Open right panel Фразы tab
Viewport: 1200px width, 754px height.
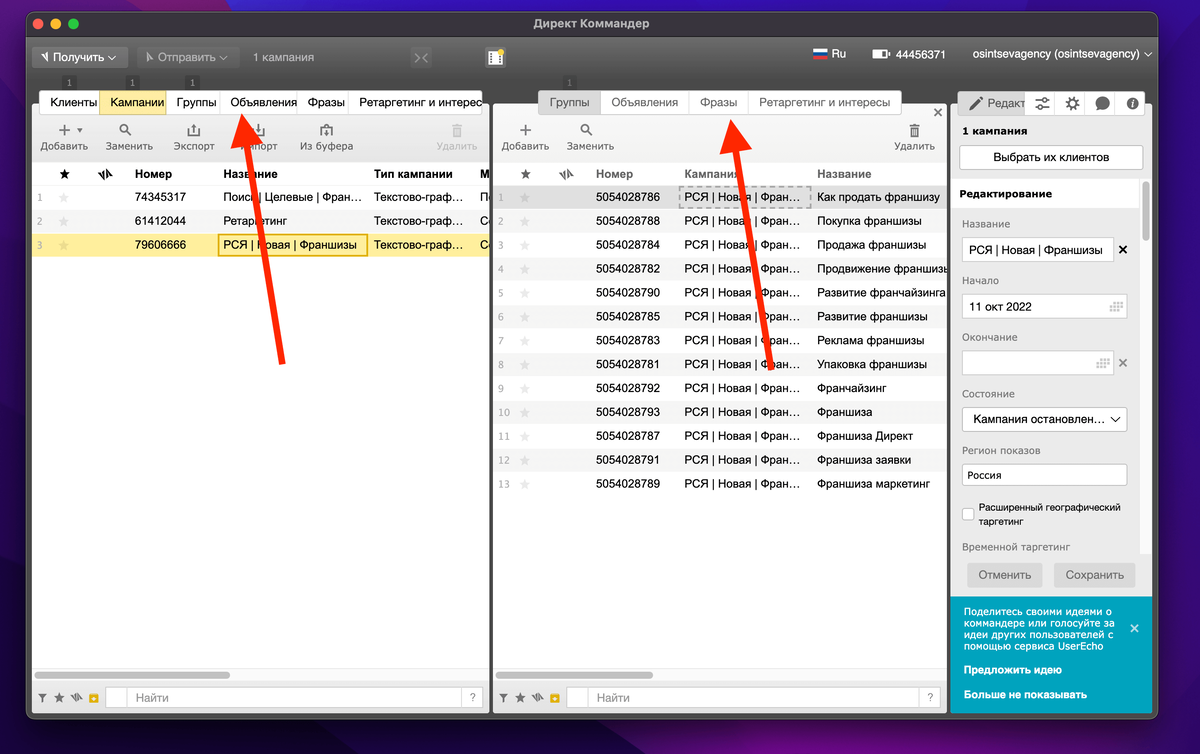tap(718, 102)
